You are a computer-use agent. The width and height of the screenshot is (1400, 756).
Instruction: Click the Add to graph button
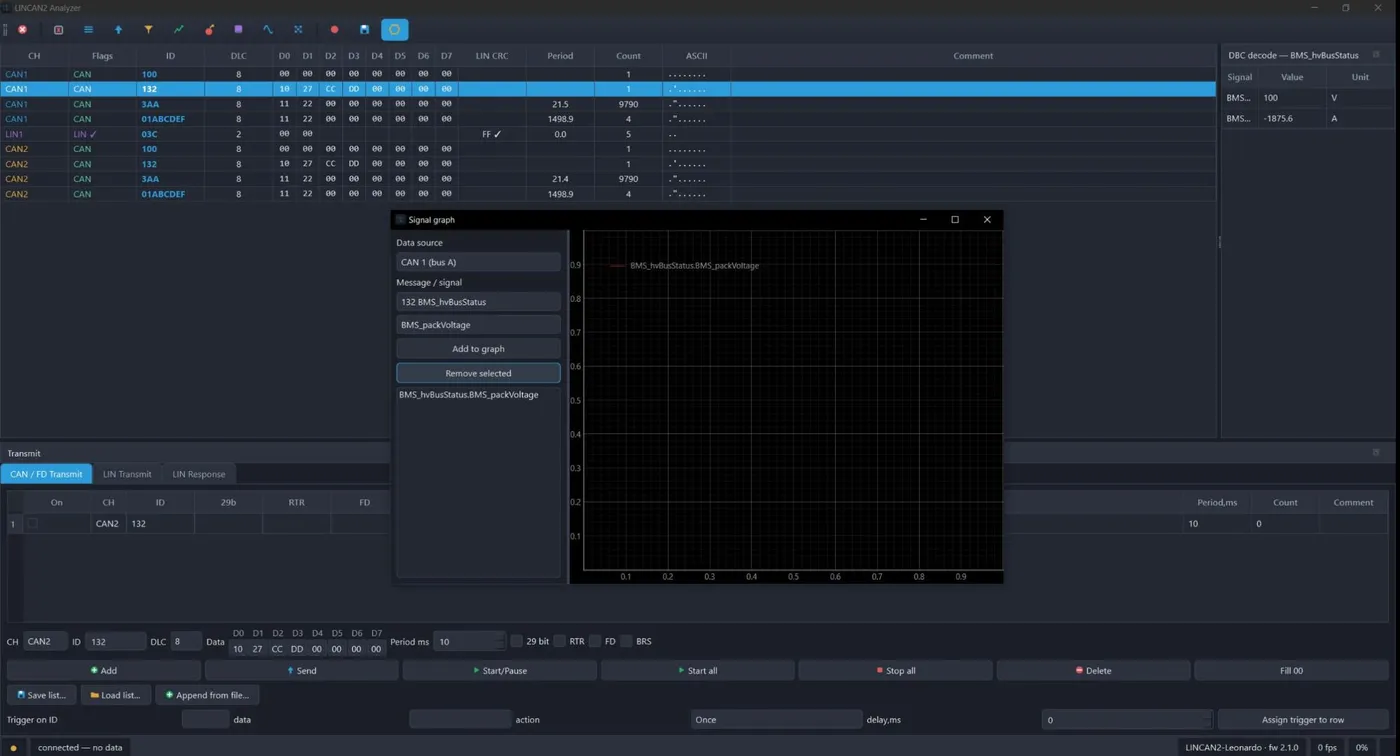478,349
